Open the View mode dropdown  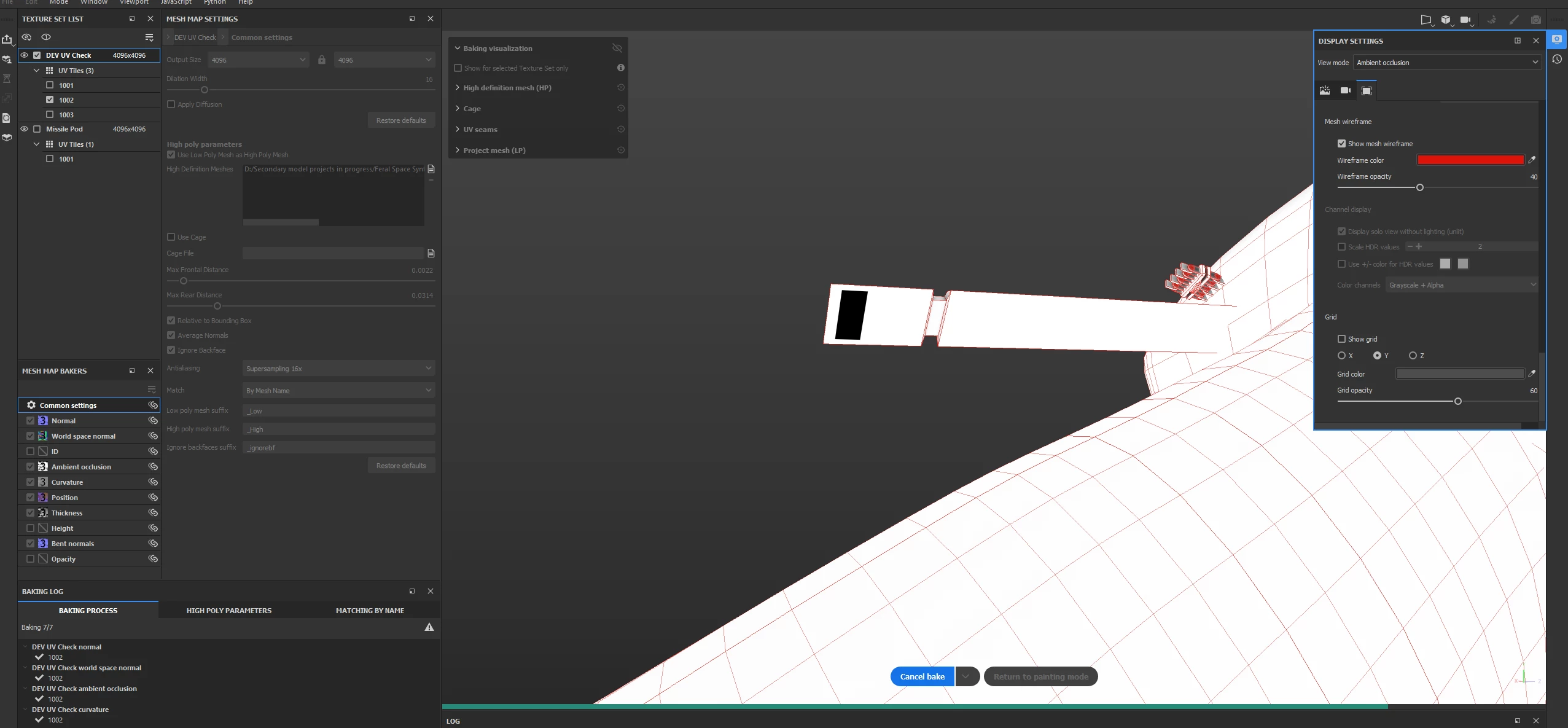[x=1446, y=62]
